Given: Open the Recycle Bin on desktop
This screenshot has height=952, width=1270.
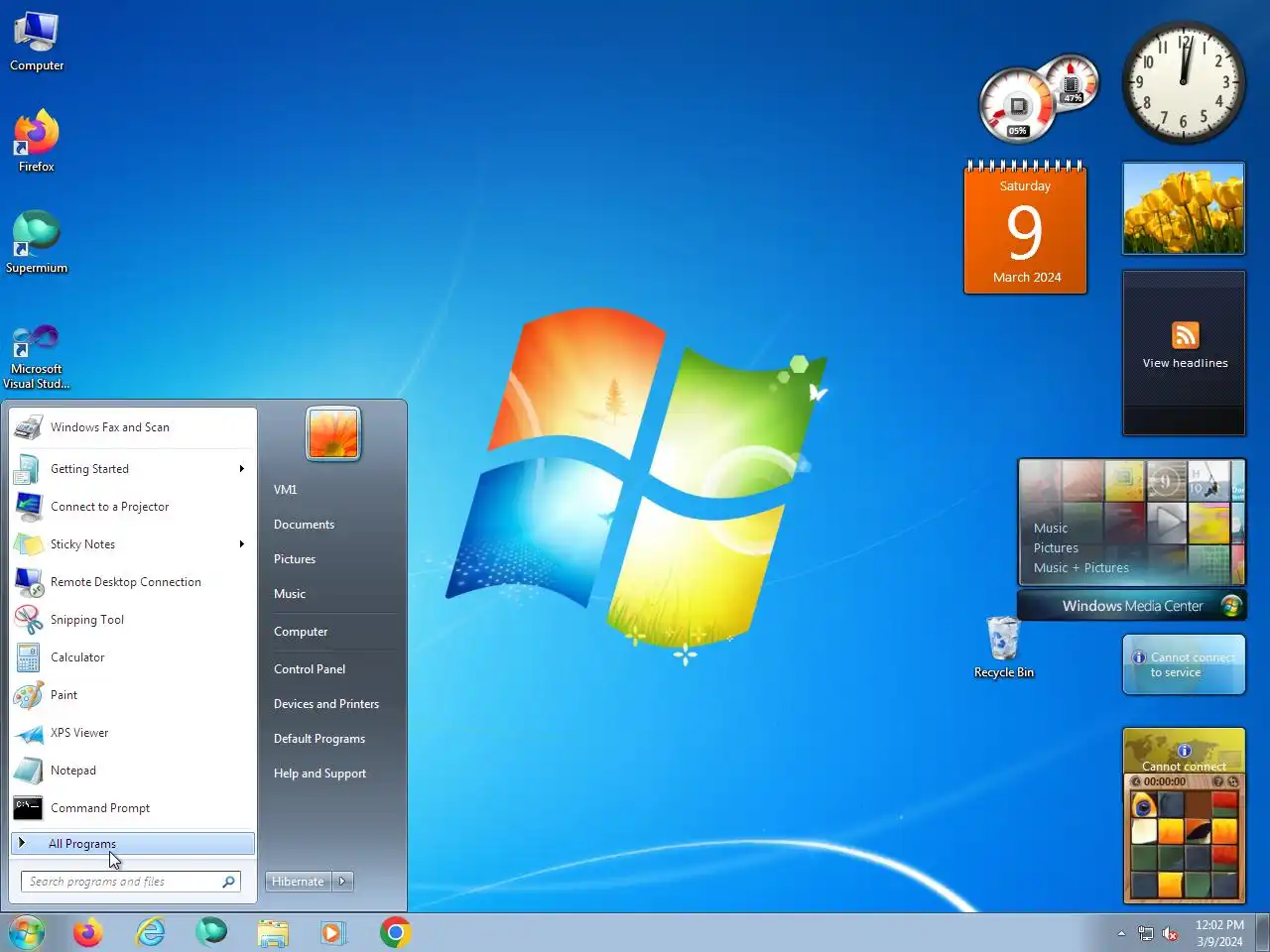Looking at the screenshot, I should tap(1003, 647).
